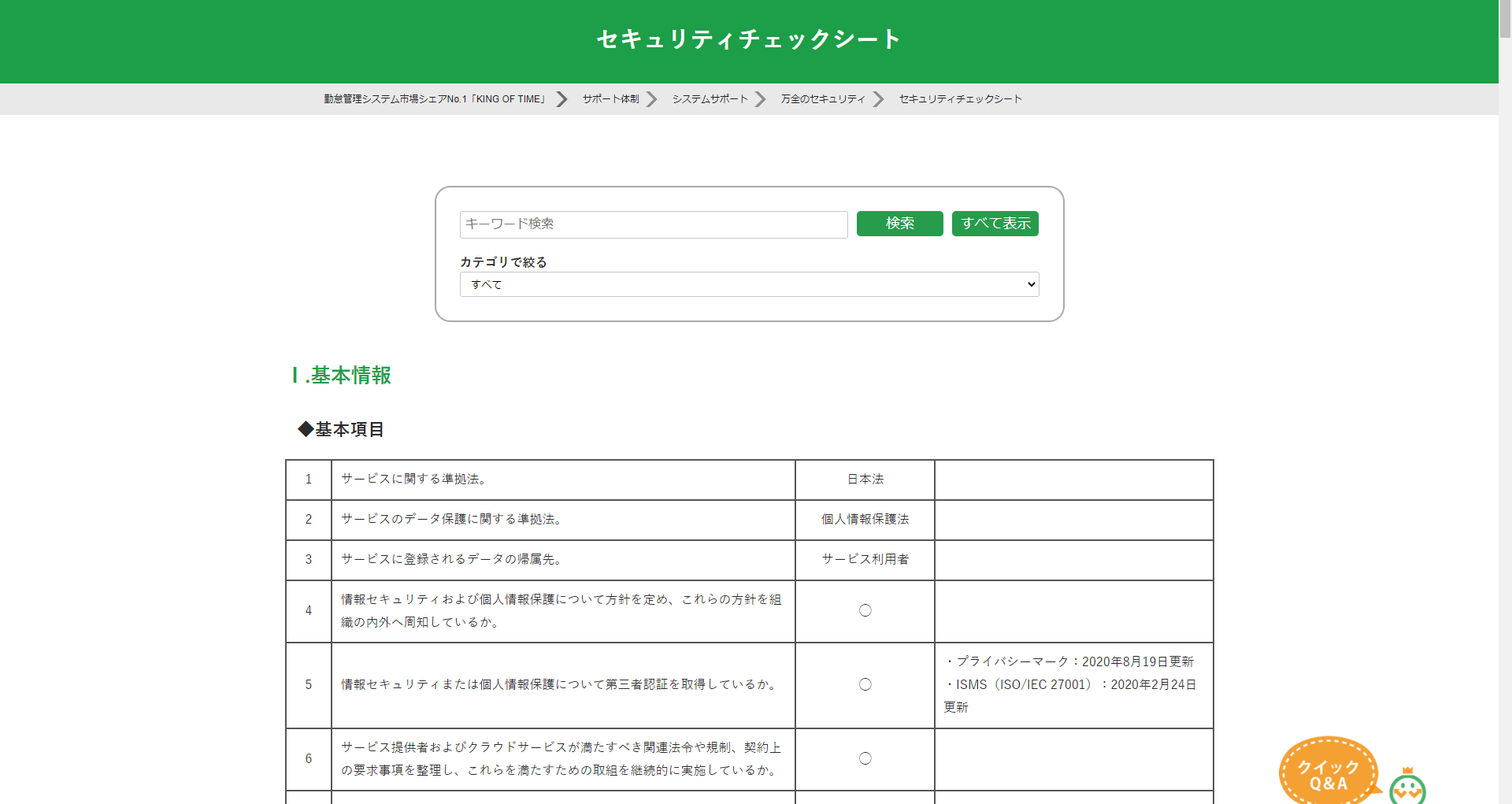Open the カテゴリで絞る dropdown
The image size is (1512, 804).
pos(750,284)
